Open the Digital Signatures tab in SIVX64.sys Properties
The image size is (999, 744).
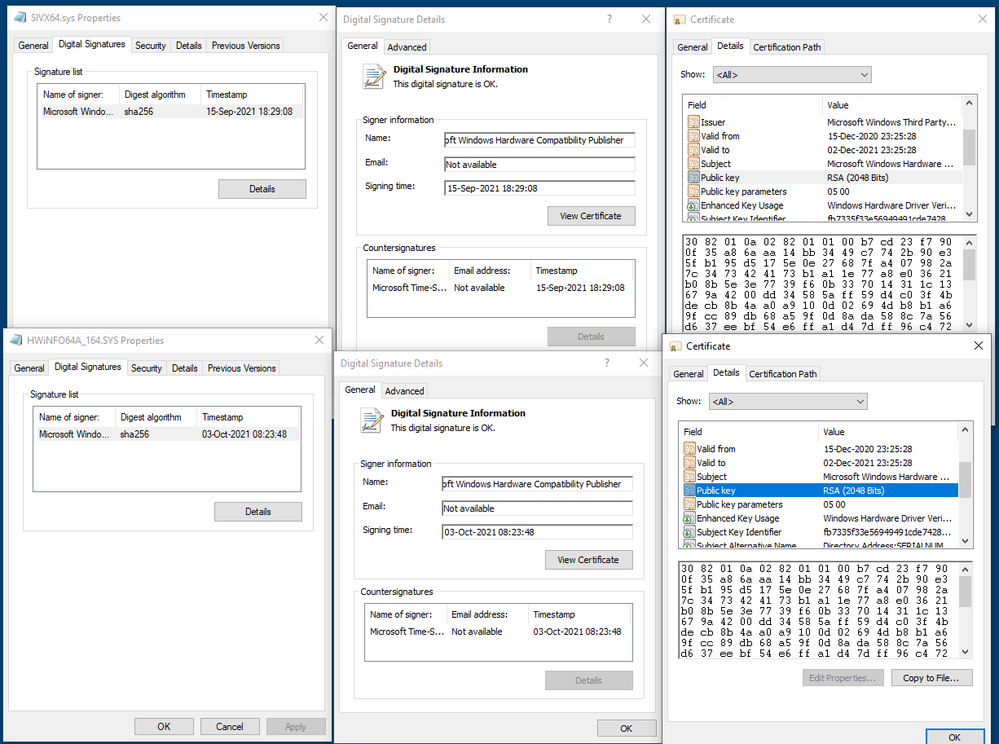pos(92,44)
